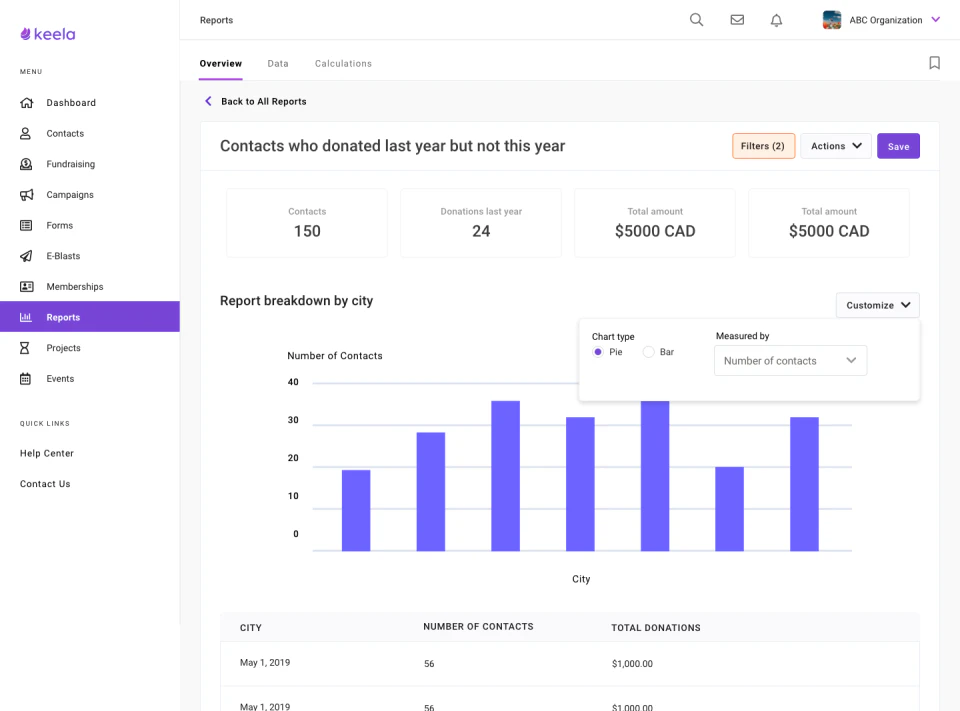960x711 pixels.
Task: Expand the ABC Organization account menu
Action: 935,20
